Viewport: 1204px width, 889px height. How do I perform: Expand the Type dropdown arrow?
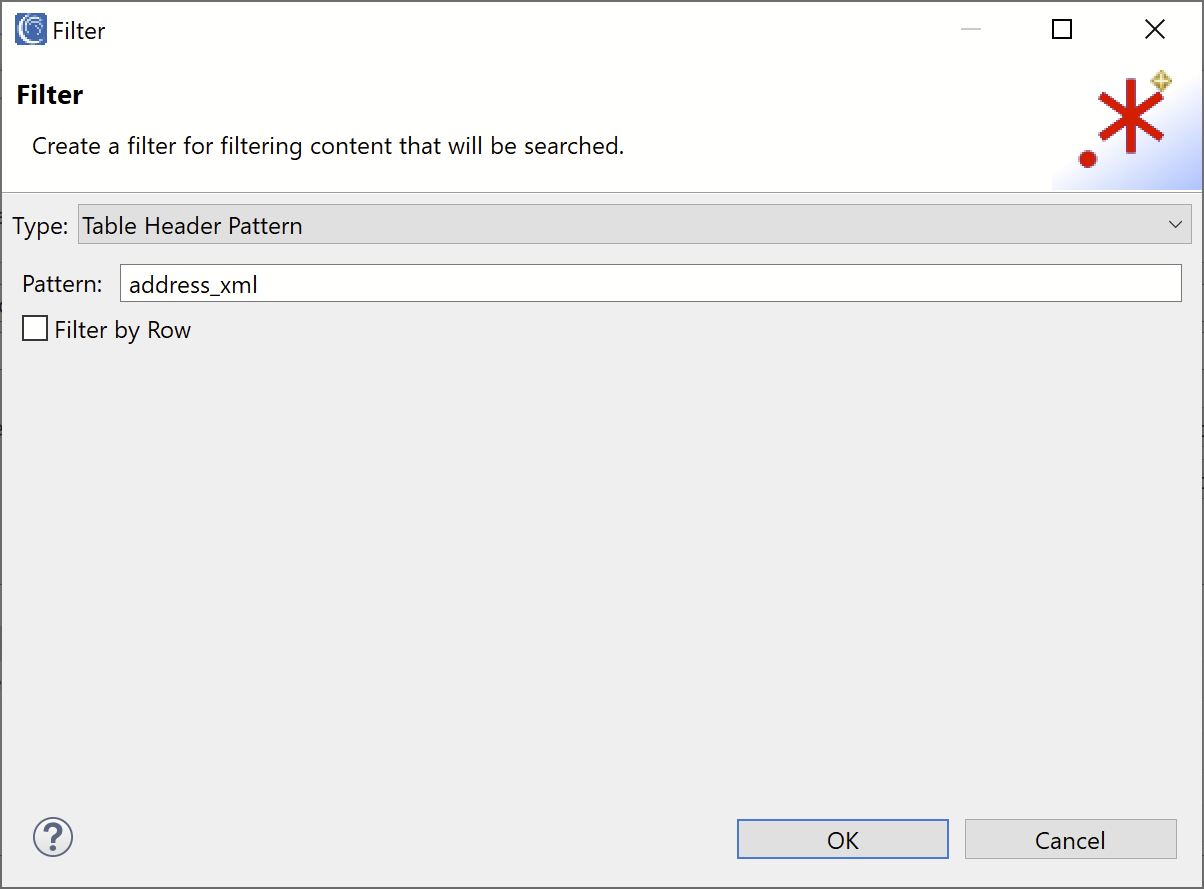[x=1175, y=225]
